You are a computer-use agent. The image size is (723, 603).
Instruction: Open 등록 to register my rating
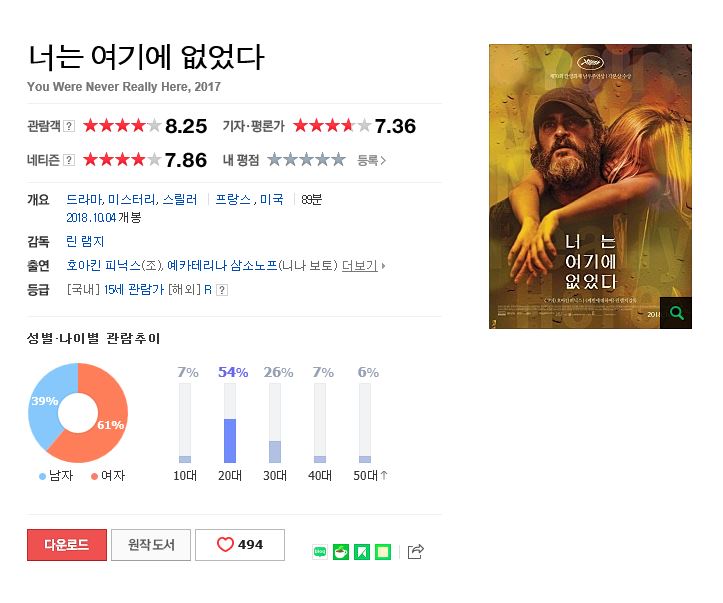coord(371,160)
